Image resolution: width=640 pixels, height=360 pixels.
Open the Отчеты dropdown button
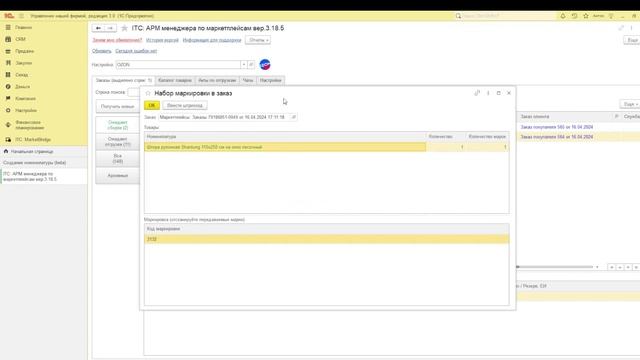pyautogui.click(x=258, y=40)
